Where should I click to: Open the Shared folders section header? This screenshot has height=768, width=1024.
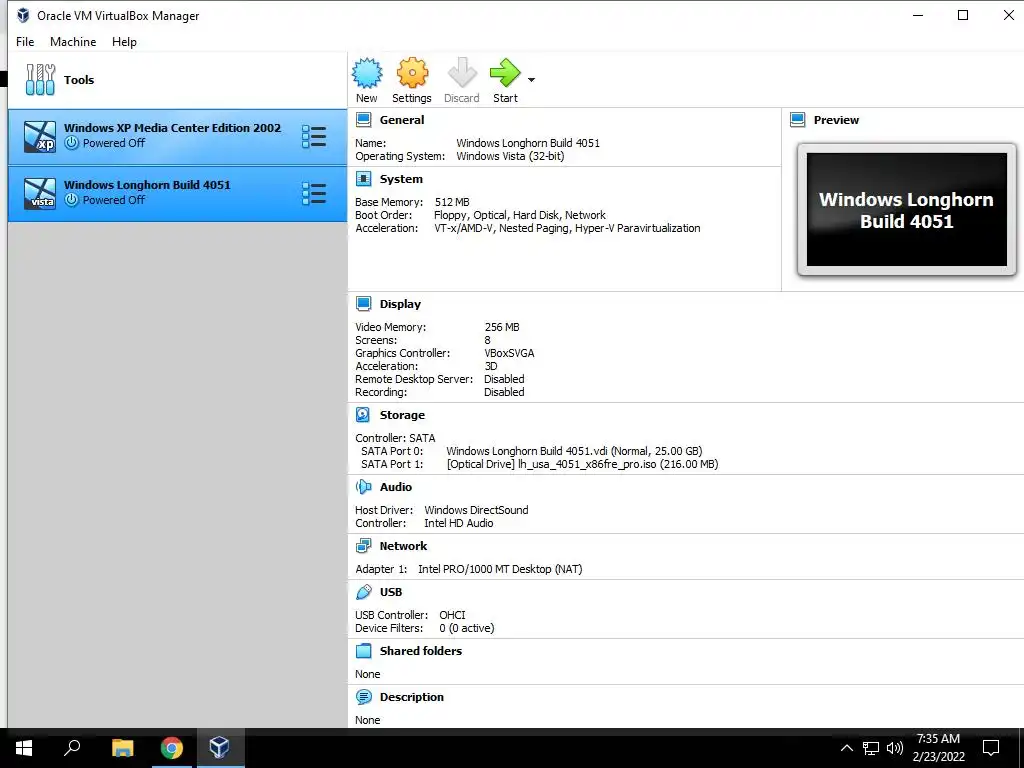tap(421, 650)
